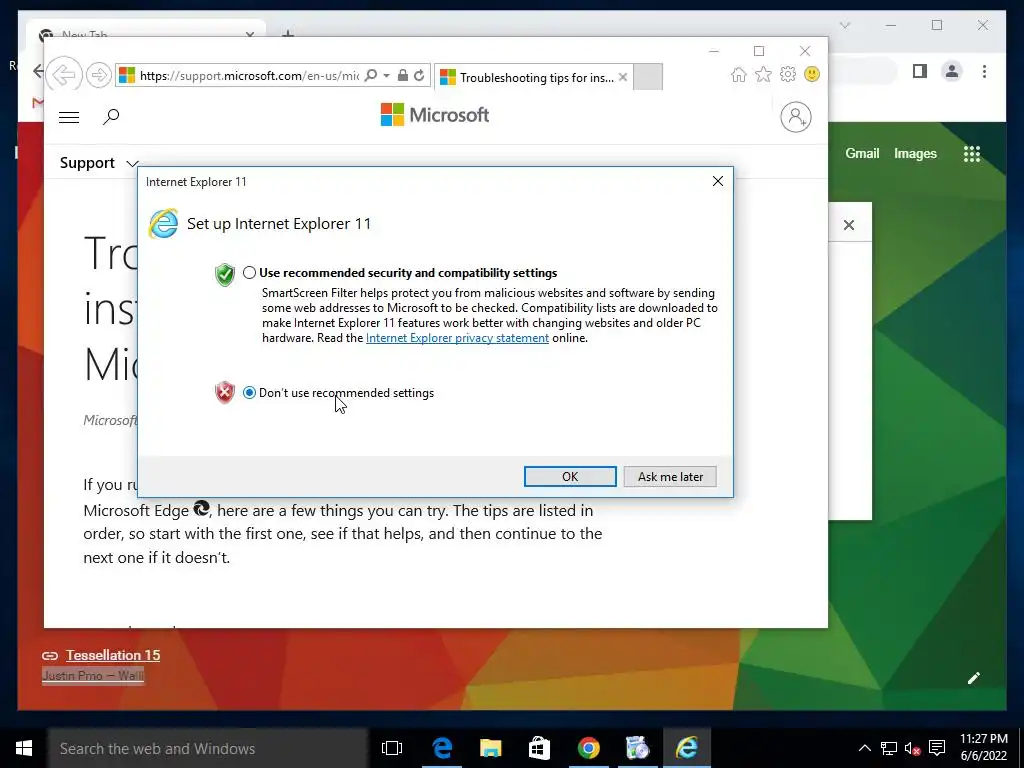The height and width of the screenshot is (768, 1024).
Task: Select 'Use recommended security and compatibility settings' radio
Action: tap(249, 273)
